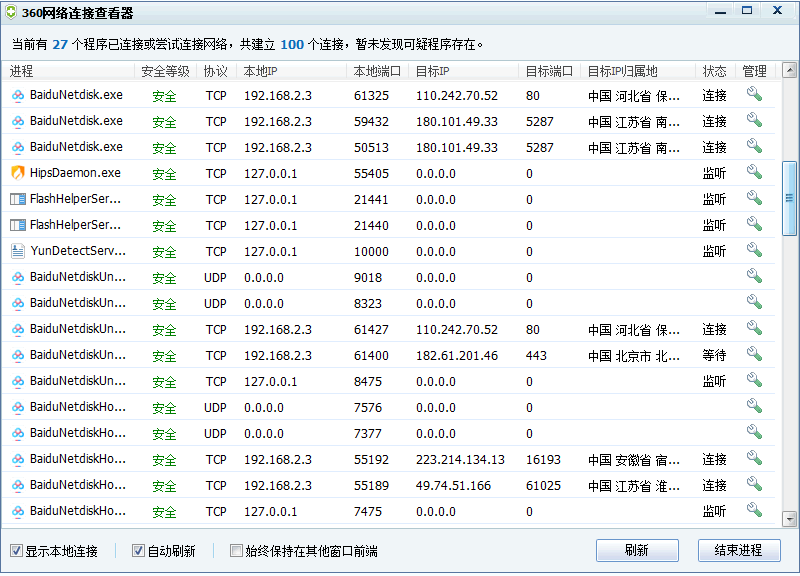Click manage wrench for HipsDaemon.exe row
Viewport: 800px width, 576px height.
pyautogui.click(x=754, y=173)
